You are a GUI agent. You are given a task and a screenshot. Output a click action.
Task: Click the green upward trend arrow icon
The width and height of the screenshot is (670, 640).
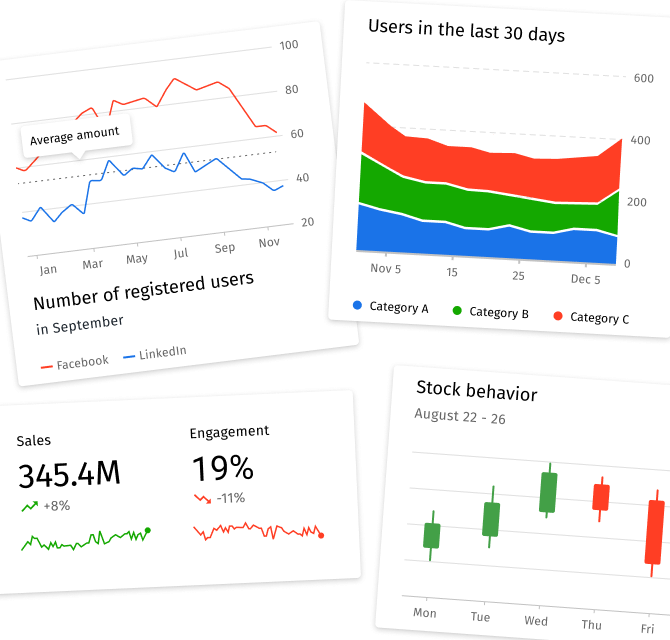pos(29,506)
